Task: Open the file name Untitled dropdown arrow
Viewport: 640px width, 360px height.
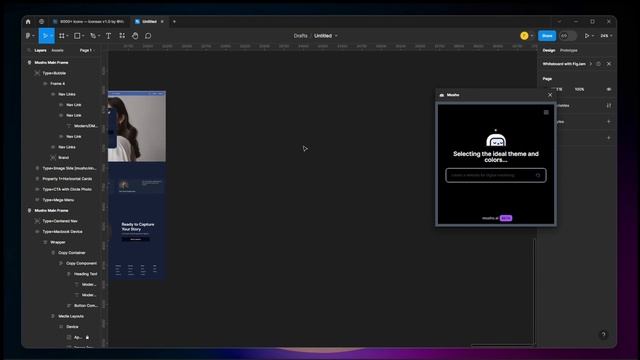Action: pos(336,36)
